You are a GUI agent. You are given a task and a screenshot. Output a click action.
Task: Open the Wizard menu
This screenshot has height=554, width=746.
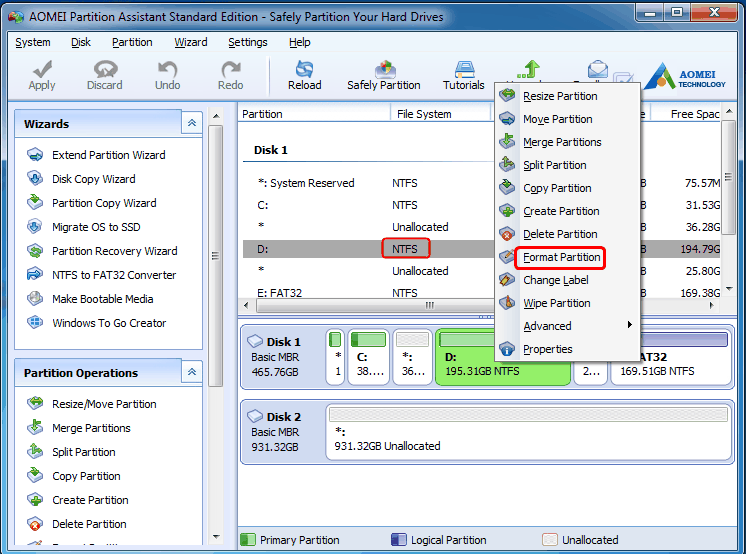191,42
